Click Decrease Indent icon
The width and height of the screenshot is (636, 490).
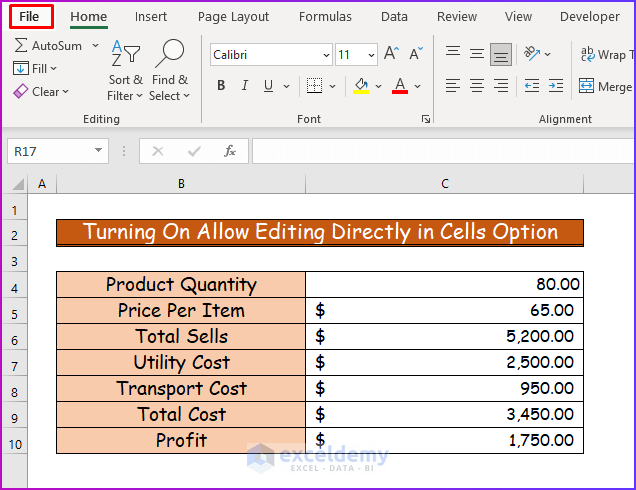pyautogui.click(x=531, y=86)
